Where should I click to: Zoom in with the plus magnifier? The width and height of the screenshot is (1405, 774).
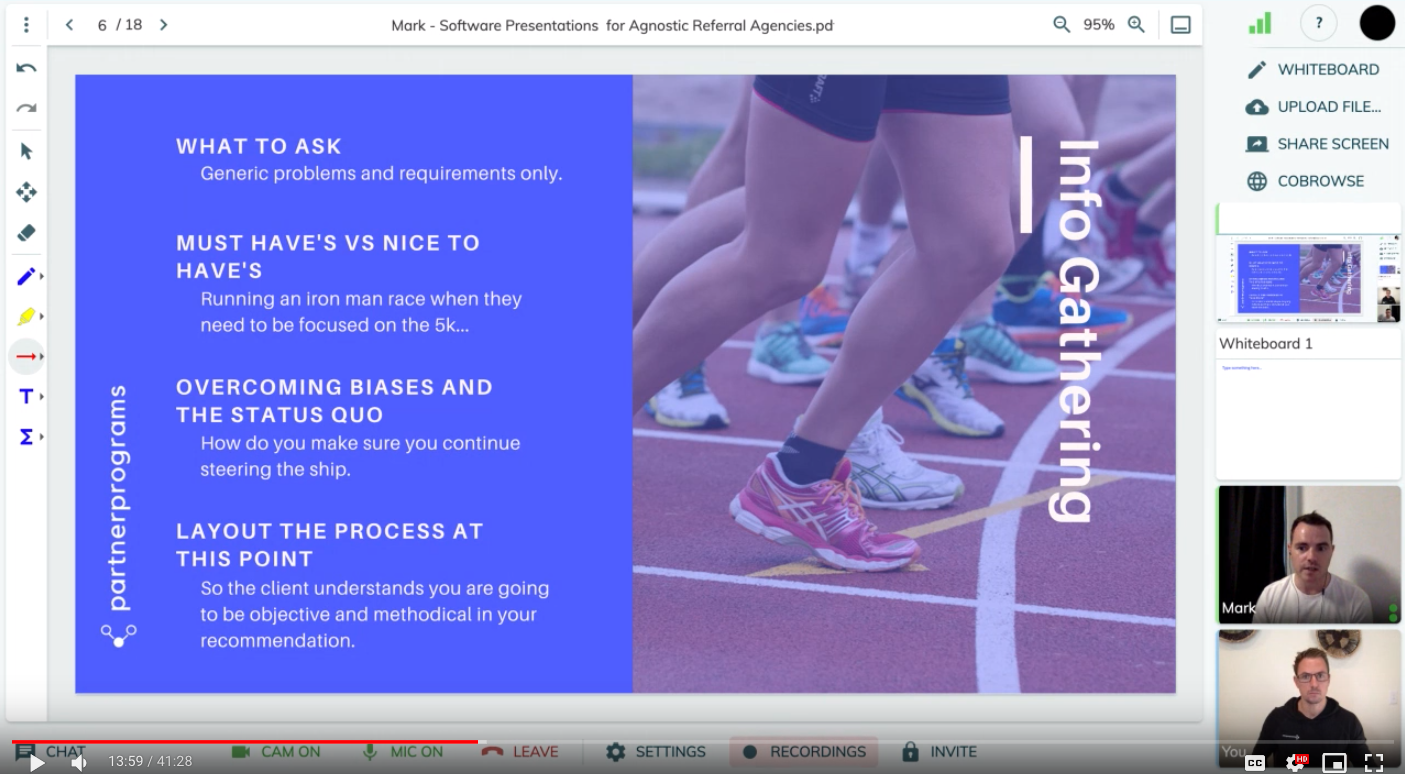pos(1136,25)
